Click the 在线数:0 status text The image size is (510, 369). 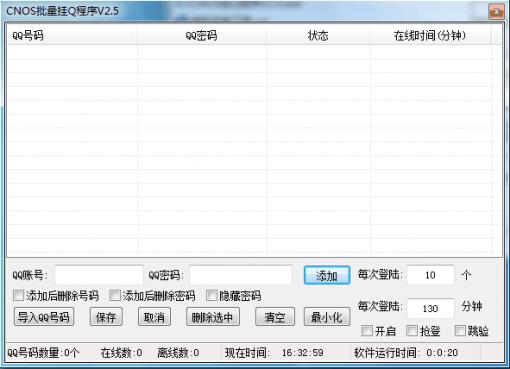point(121,352)
